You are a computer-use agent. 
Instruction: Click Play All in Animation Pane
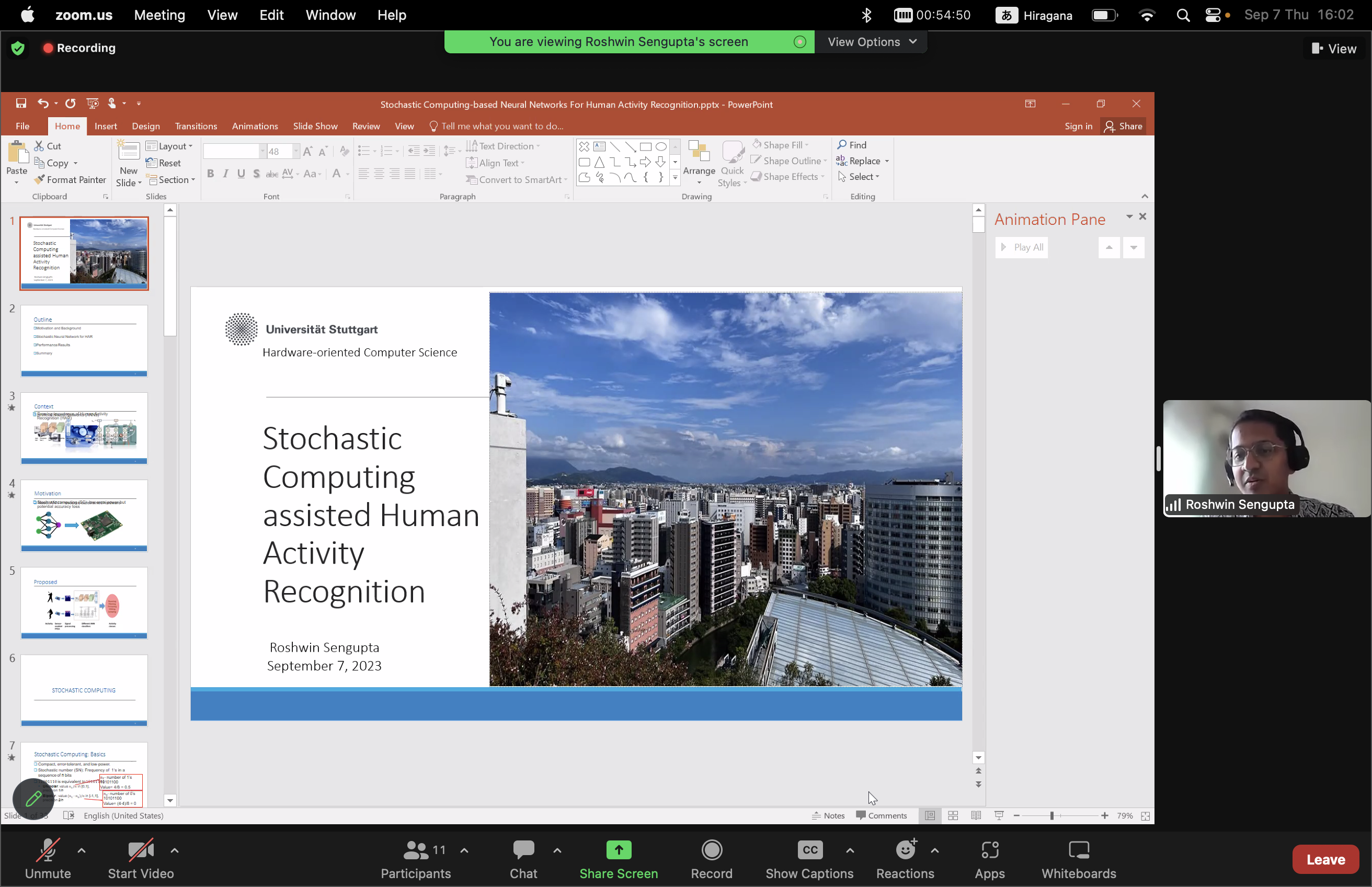click(x=1021, y=248)
